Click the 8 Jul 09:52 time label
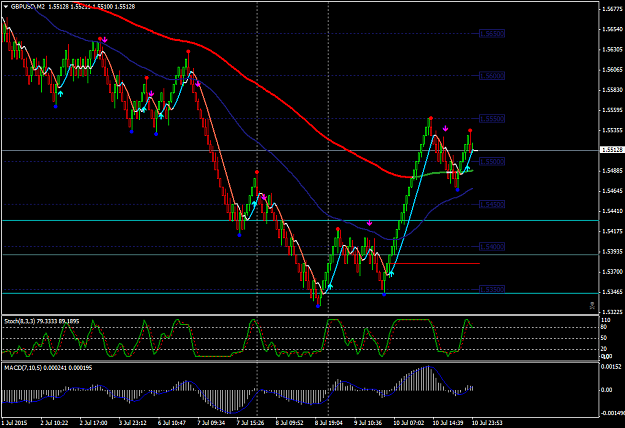 (290, 422)
